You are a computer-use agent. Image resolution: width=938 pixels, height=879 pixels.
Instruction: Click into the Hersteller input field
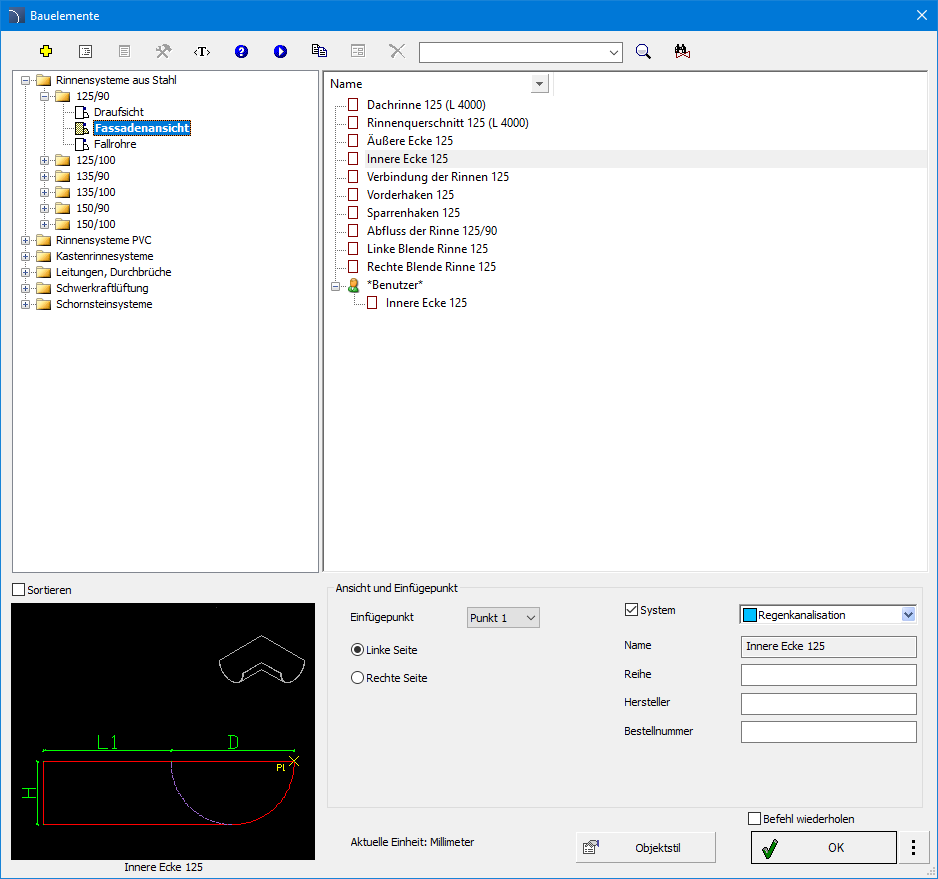tap(828, 704)
